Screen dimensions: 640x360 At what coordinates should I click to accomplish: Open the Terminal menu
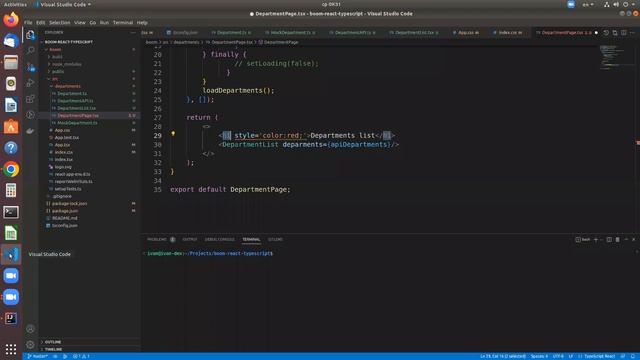tap(123, 23)
